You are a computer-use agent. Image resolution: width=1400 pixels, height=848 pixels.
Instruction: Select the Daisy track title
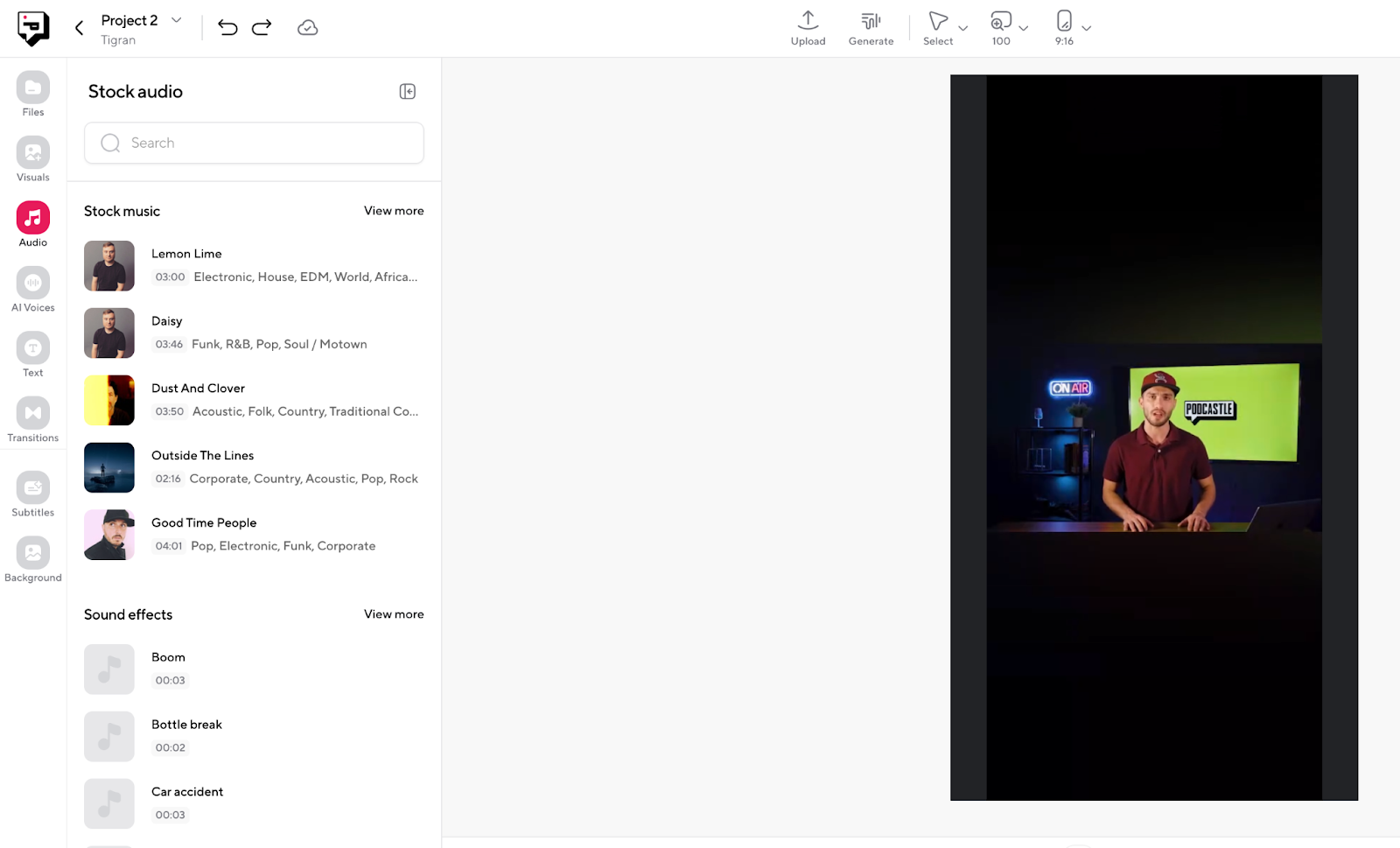tap(167, 321)
